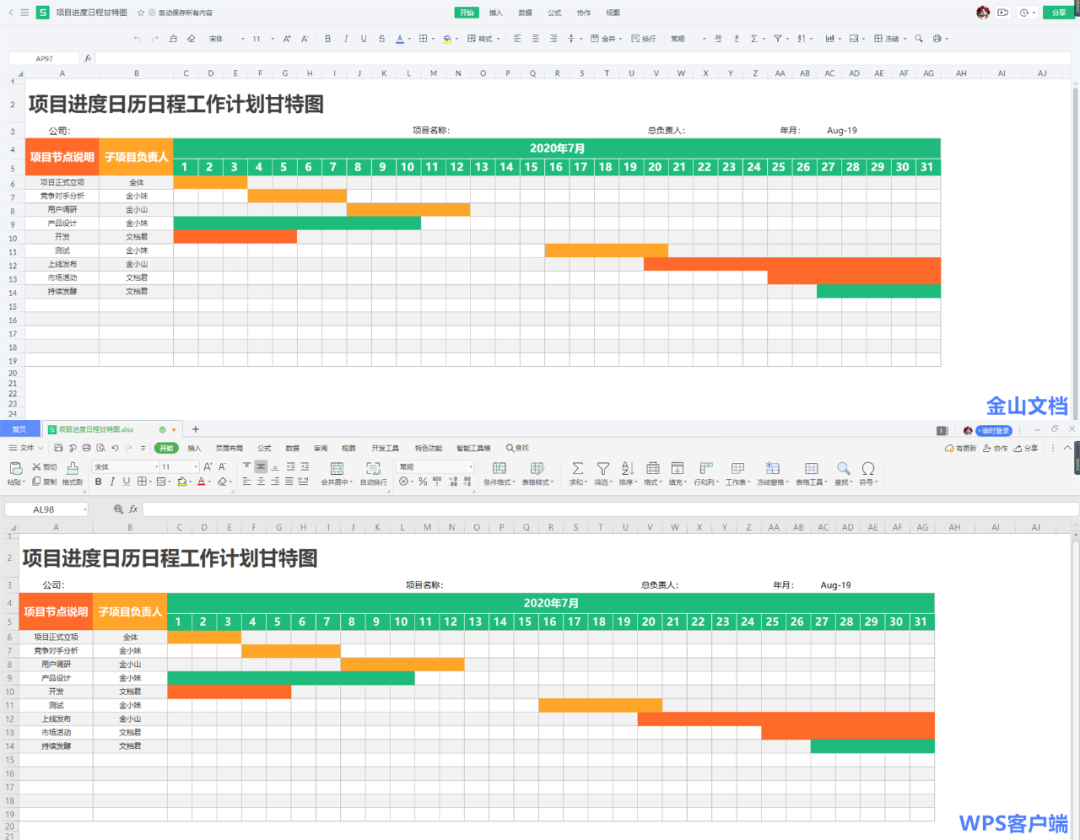Viewport: 1080px width, 840px height.
Task: Open the font size dropdown in WPS client
Action: [x=196, y=467]
